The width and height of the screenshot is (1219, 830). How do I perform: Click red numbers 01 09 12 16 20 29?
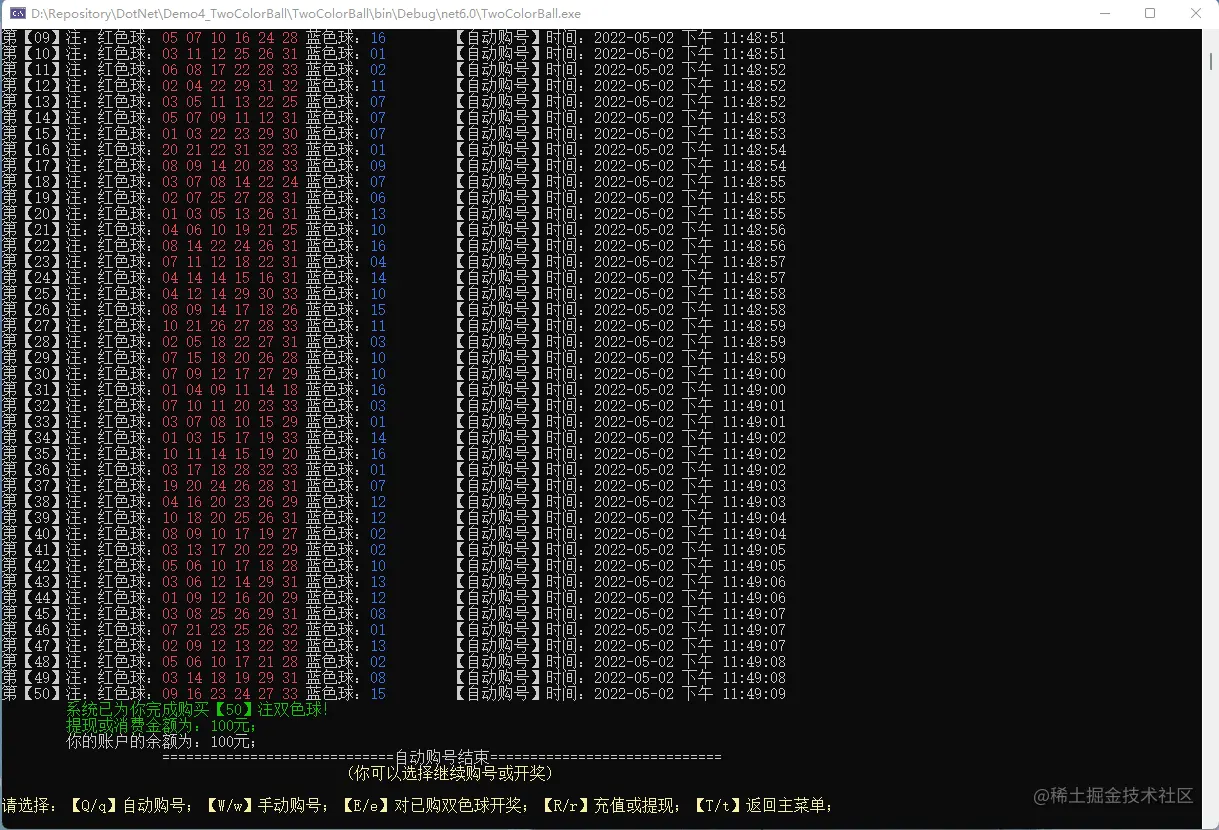tap(230, 598)
